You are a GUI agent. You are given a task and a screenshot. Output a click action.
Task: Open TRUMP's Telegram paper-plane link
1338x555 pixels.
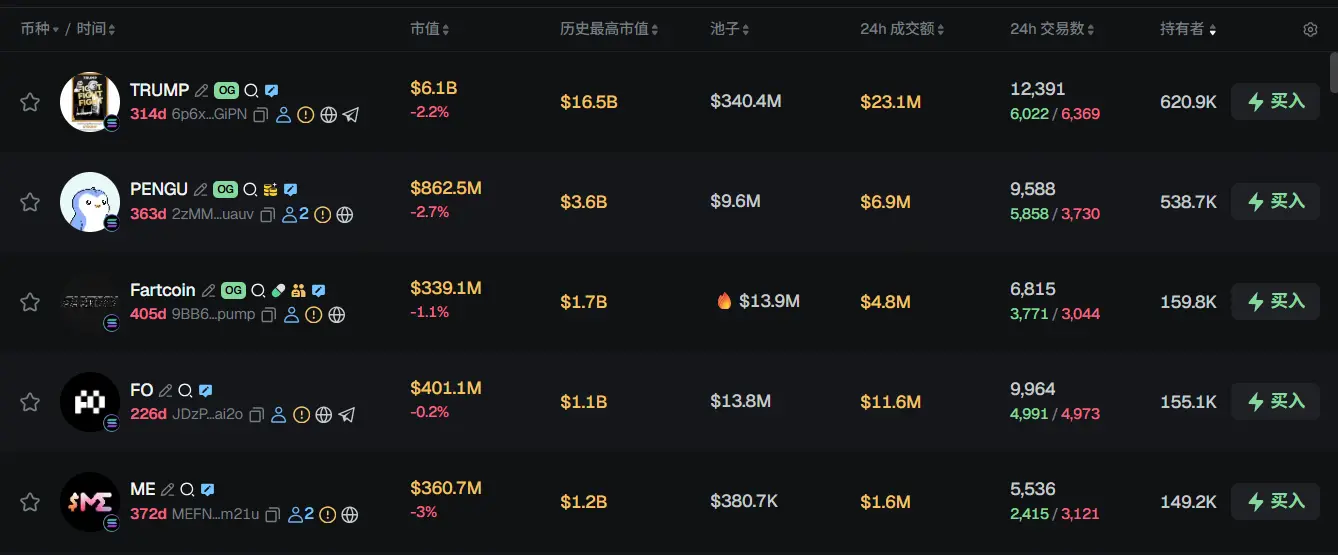point(351,115)
